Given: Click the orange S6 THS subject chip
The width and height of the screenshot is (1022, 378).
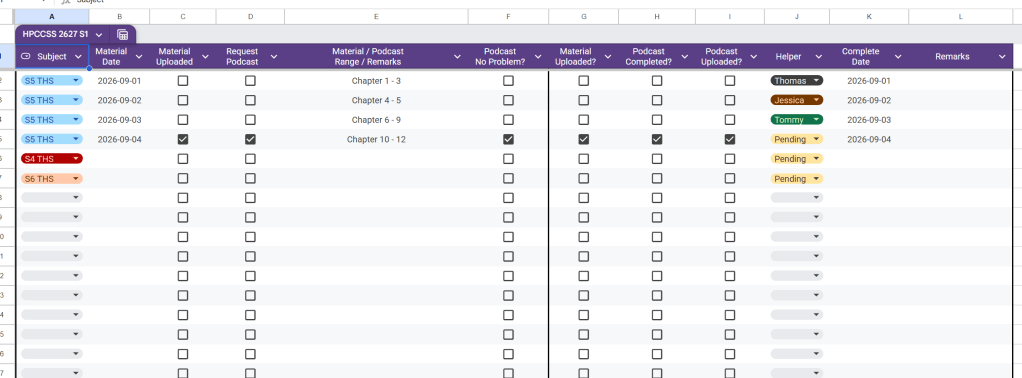Looking at the screenshot, I should [x=51, y=178].
